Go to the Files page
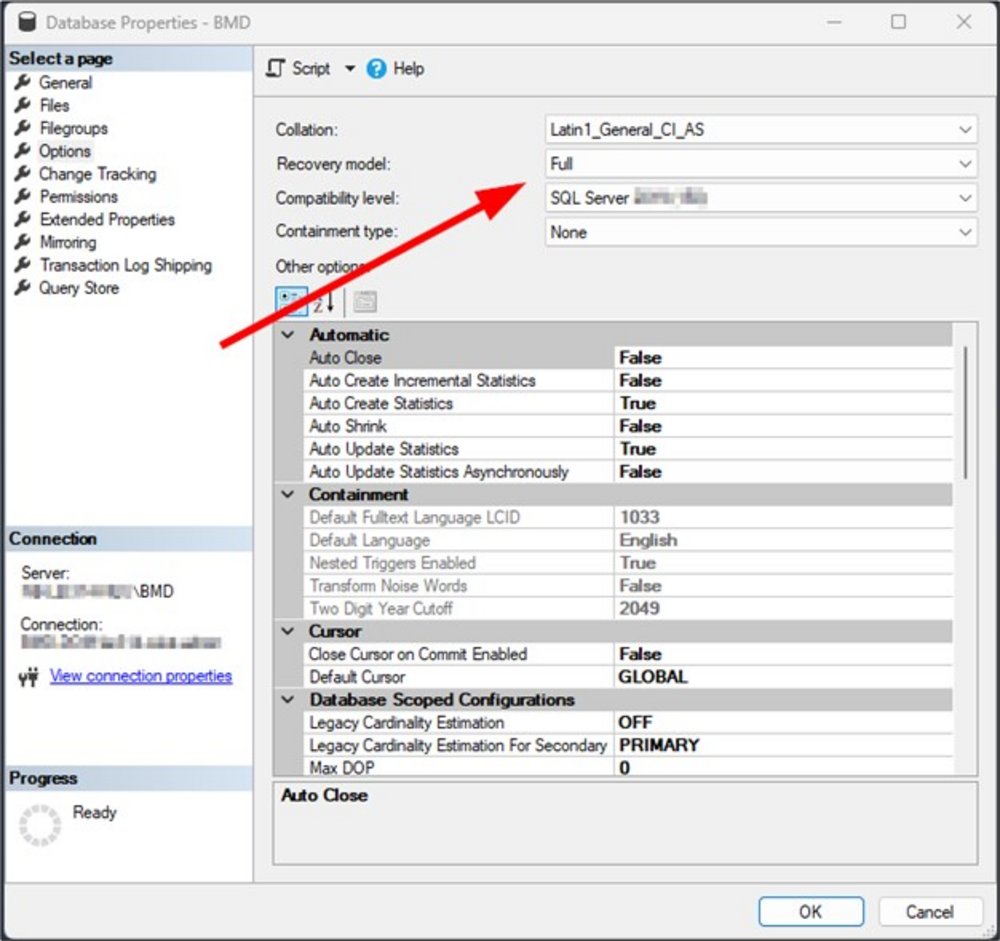This screenshot has width=1000, height=941. point(54,105)
